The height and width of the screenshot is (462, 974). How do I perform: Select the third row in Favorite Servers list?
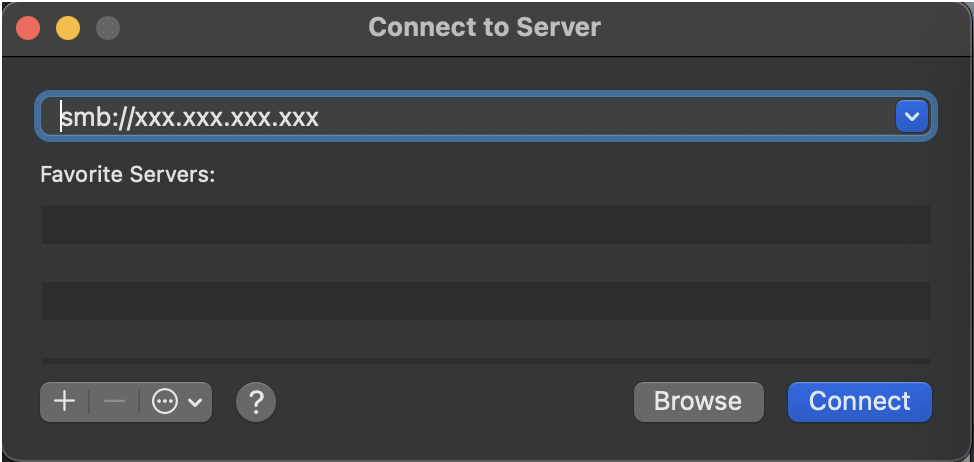pos(486,301)
